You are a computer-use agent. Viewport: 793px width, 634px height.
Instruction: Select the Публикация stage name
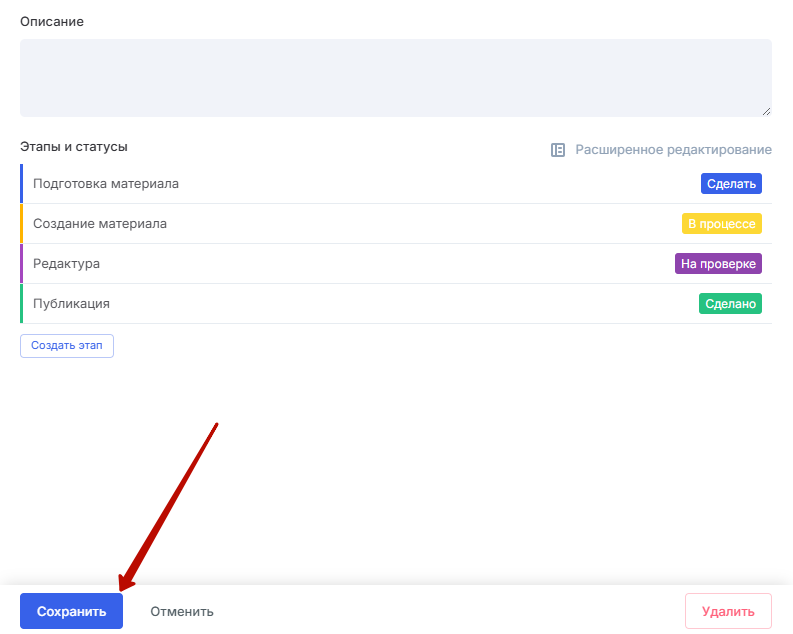coord(71,304)
